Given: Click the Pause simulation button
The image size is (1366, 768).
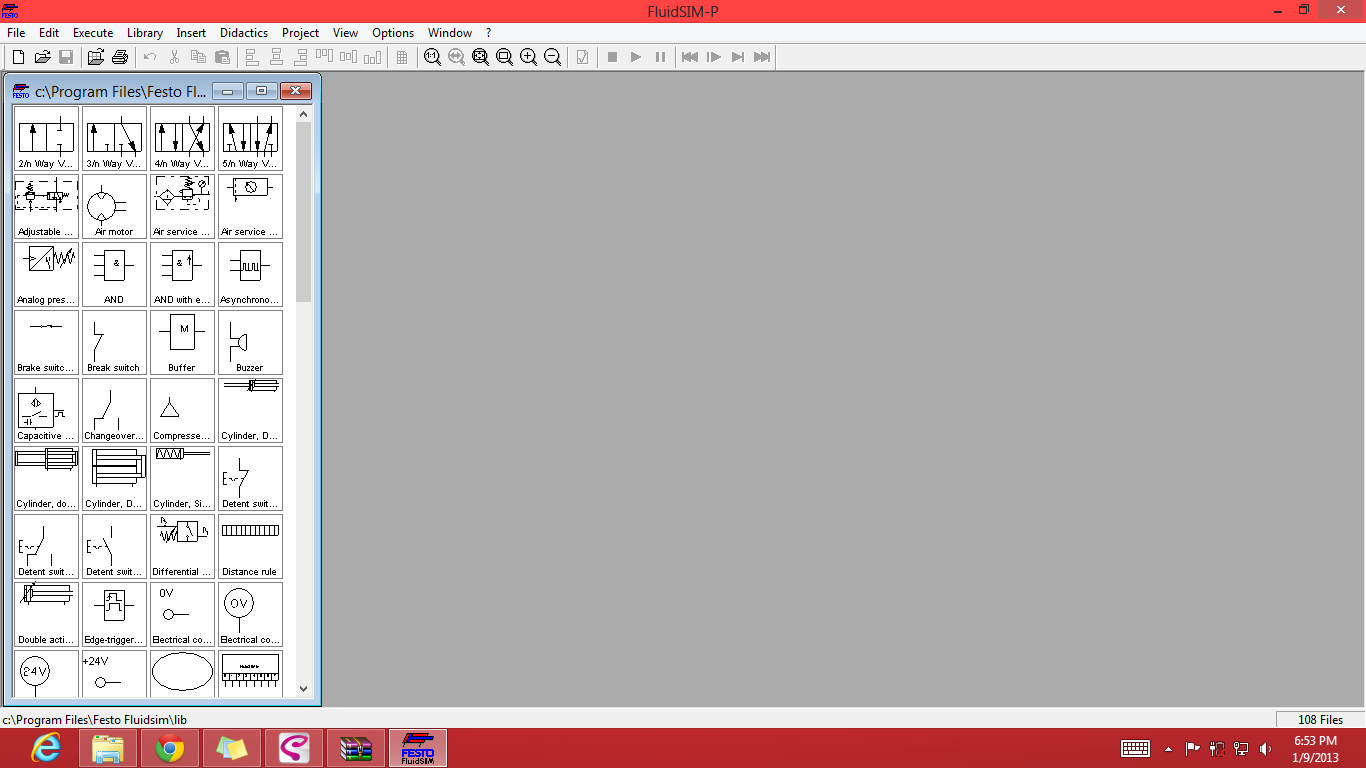Looking at the screenshot, I should click(660, 57).
